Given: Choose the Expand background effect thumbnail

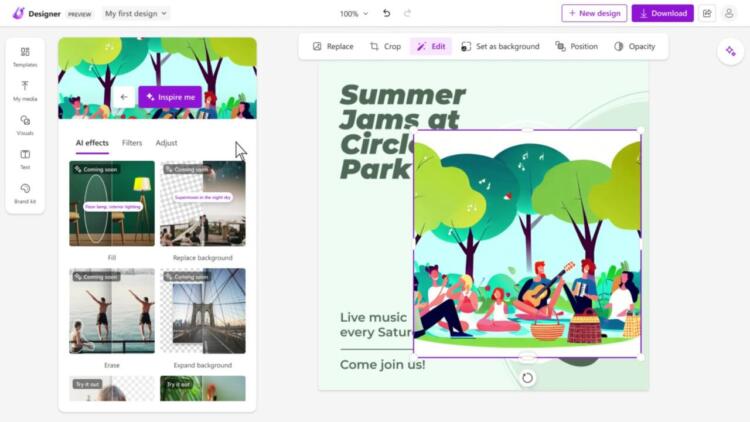Looking at the screenshot, I should coord(202,310).
